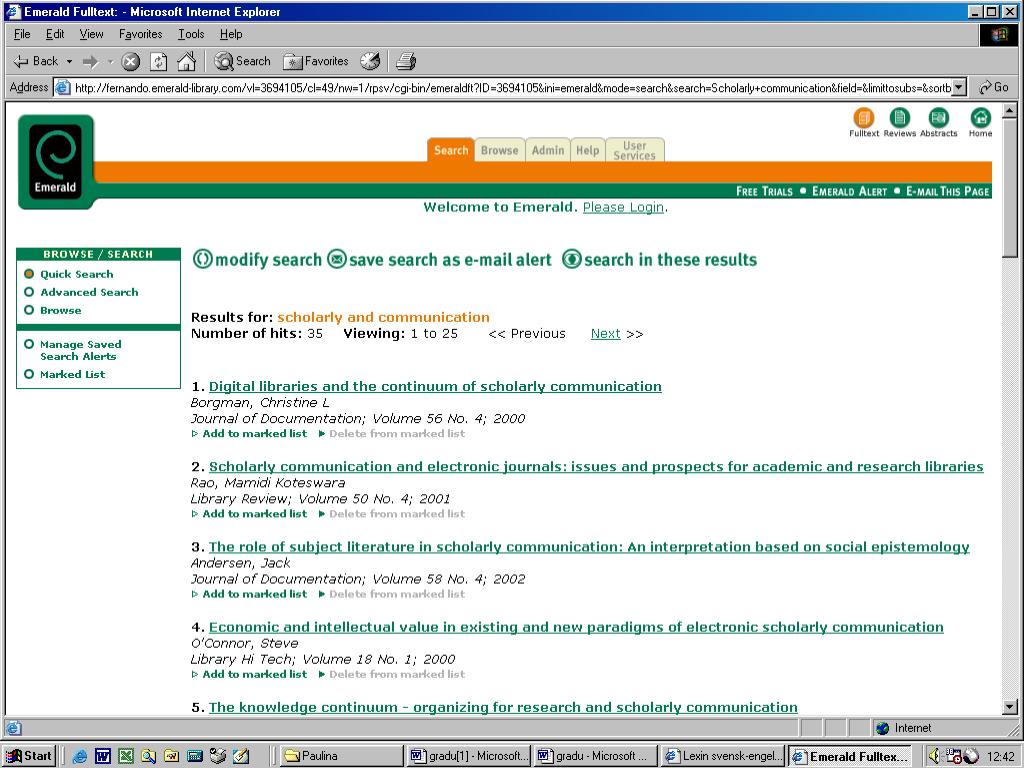Open the address bar dropdown arrow

point(959,87)
